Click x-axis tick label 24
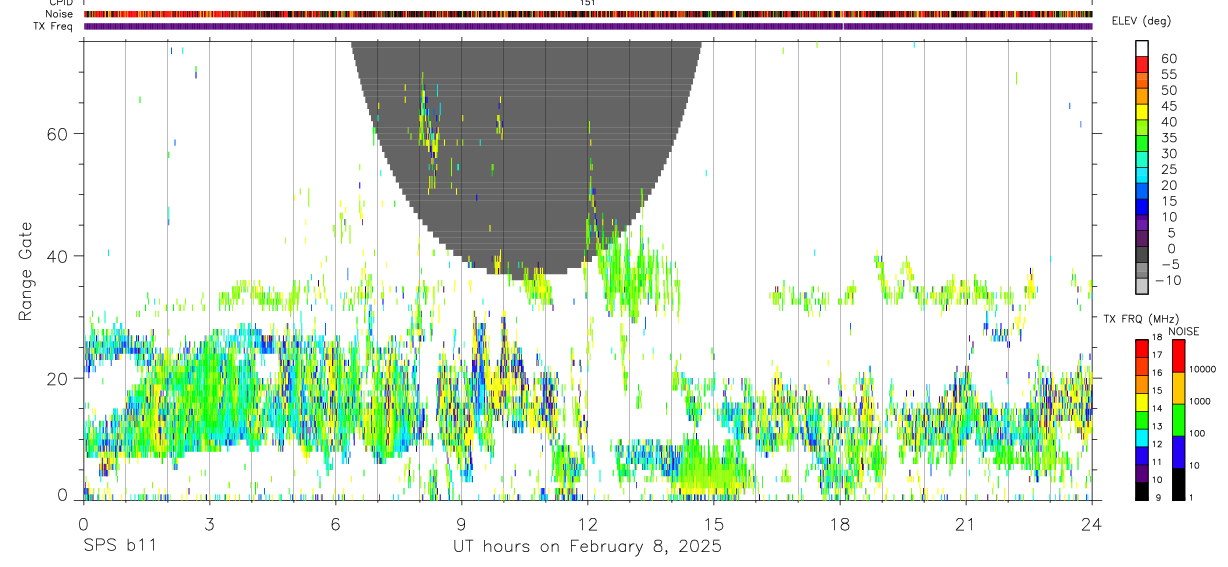 [1091, 525]
